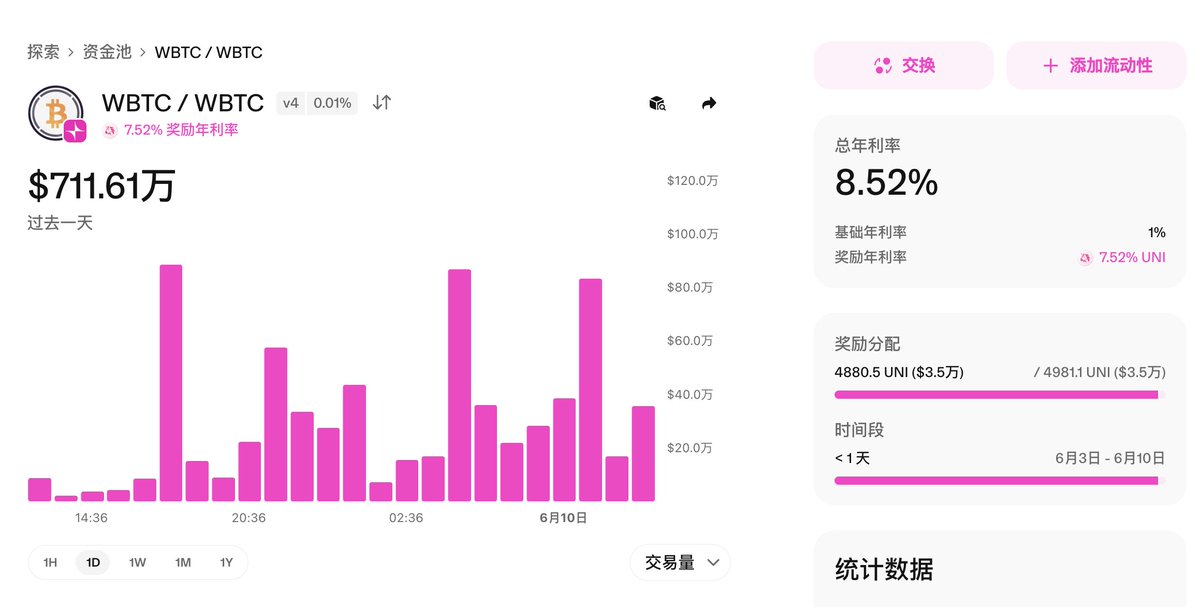Viewport: 1200px width, 607px height.
Task: Click the 交换 button
Action: point(904,66)
